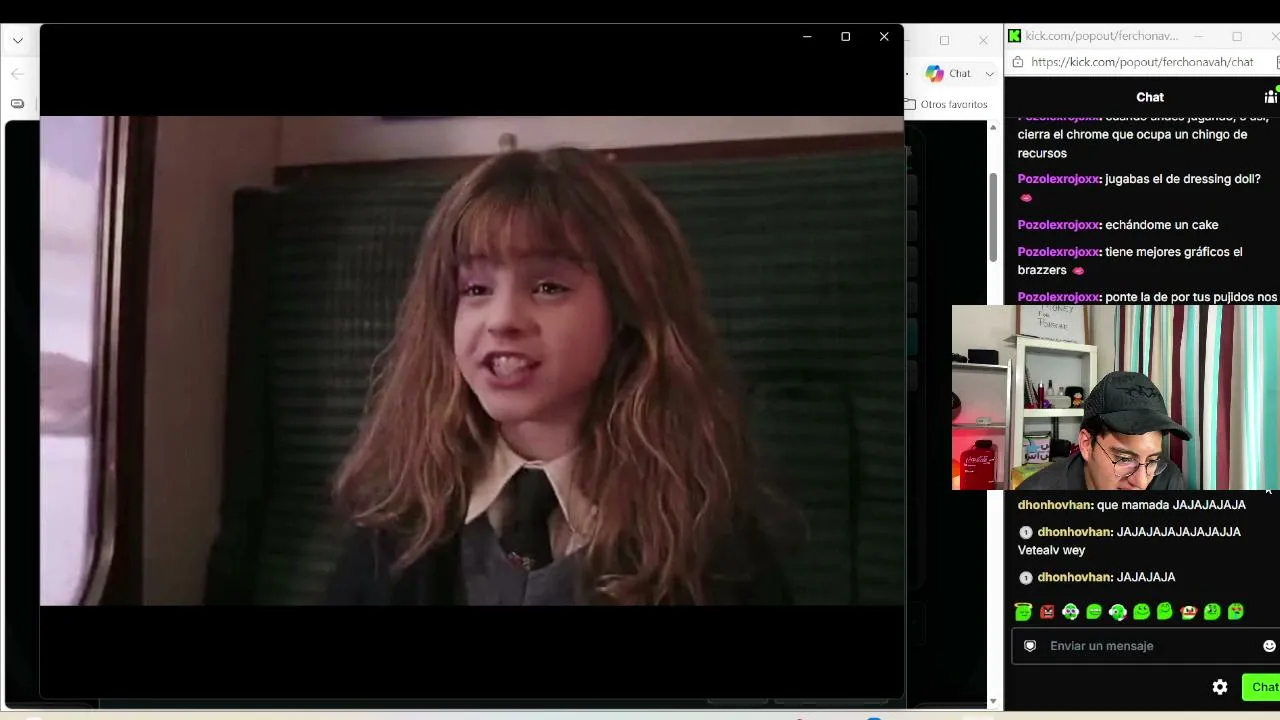Select the heart-eyes crying emote at row end
The height and width of the screenshot is (720, 1280).
[x=1236, y=612]
